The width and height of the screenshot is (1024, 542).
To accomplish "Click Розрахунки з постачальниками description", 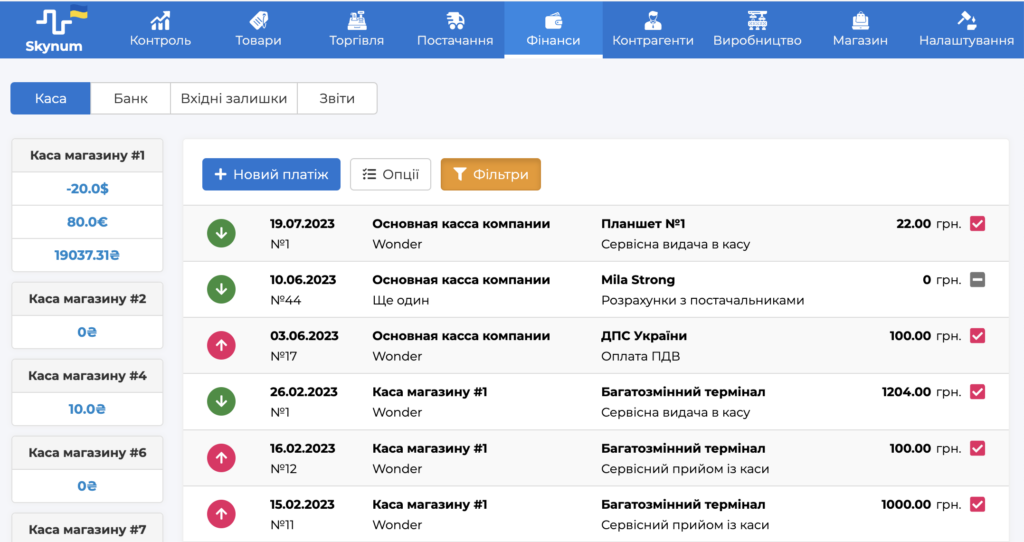I will [x=703, y=300].
